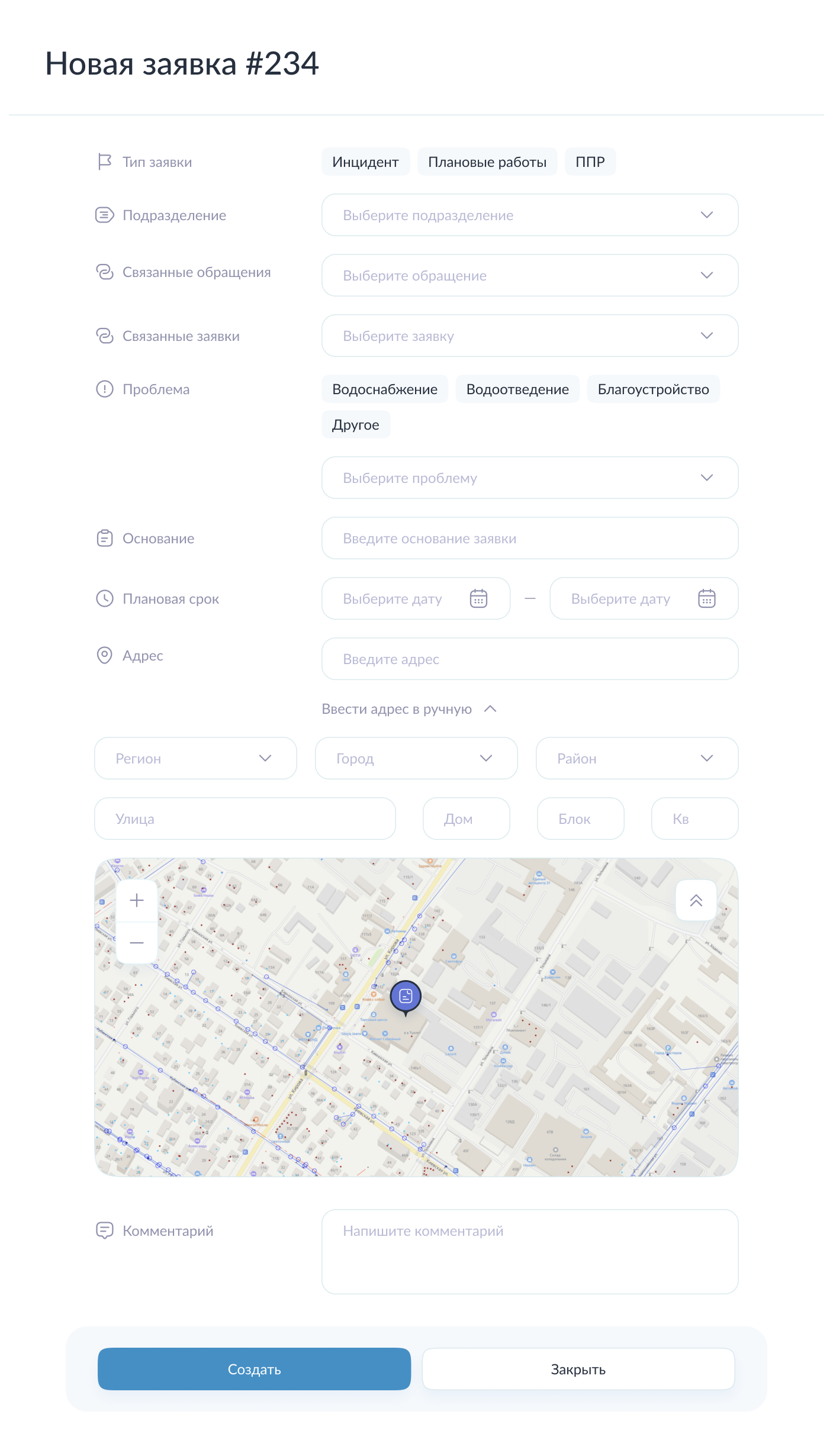Select the Инцидент request type

coord(365,162)
